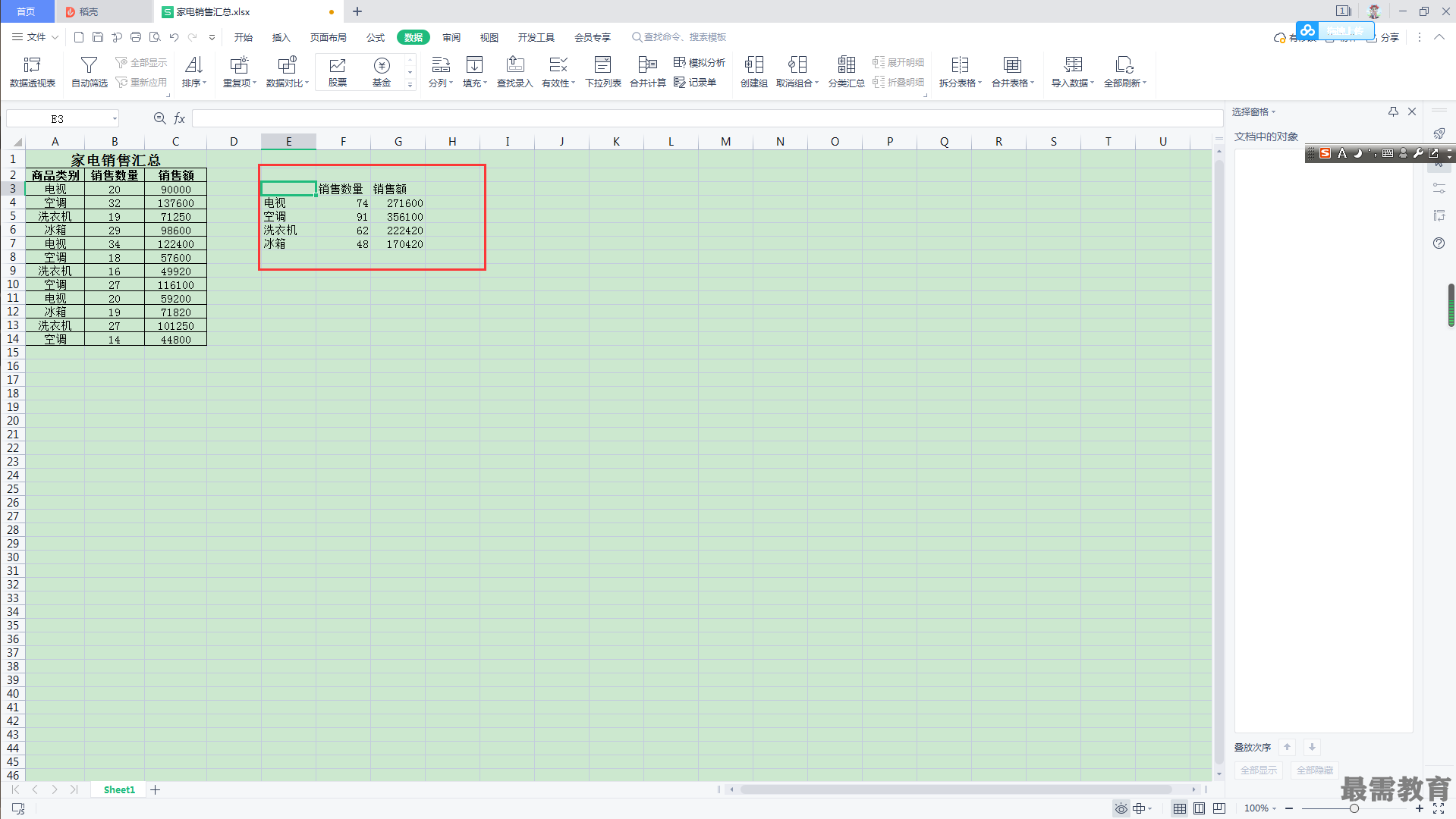Open the Name Box dropdown arrow
1456x819 pixels.
click(x=115, y=119)
